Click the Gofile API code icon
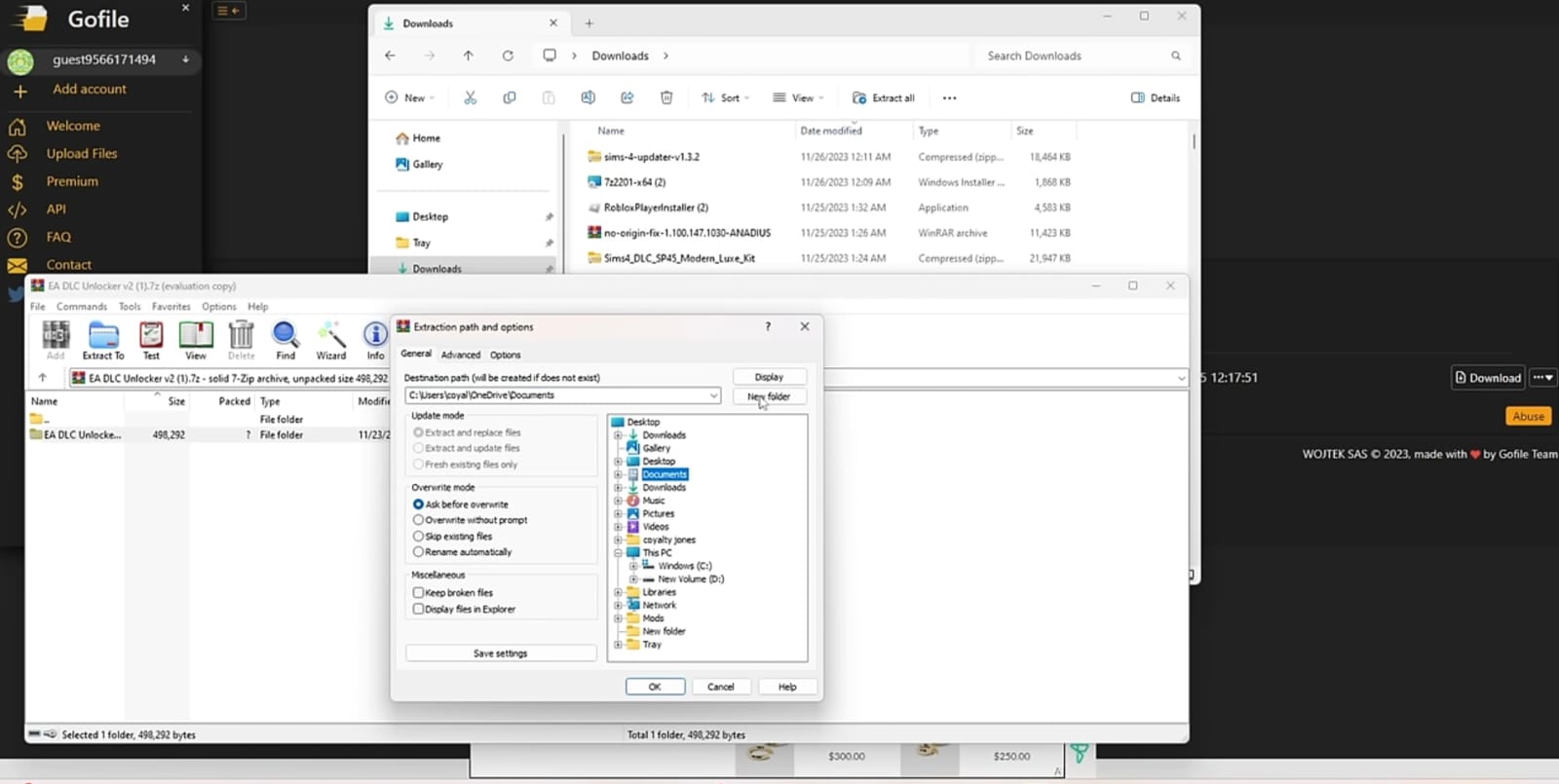 pos(18,209)
